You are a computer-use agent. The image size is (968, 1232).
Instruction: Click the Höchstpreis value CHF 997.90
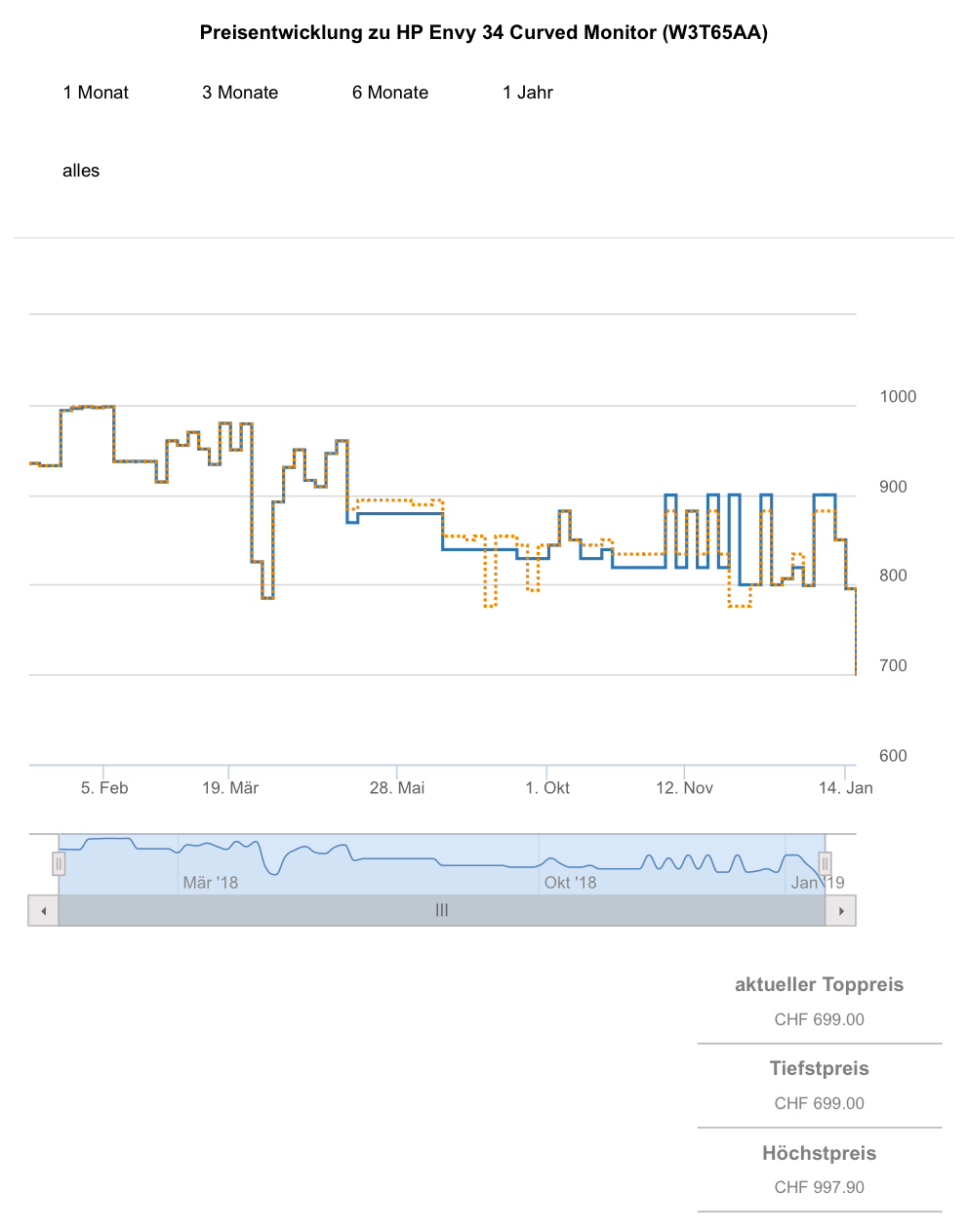(819, 1187)
